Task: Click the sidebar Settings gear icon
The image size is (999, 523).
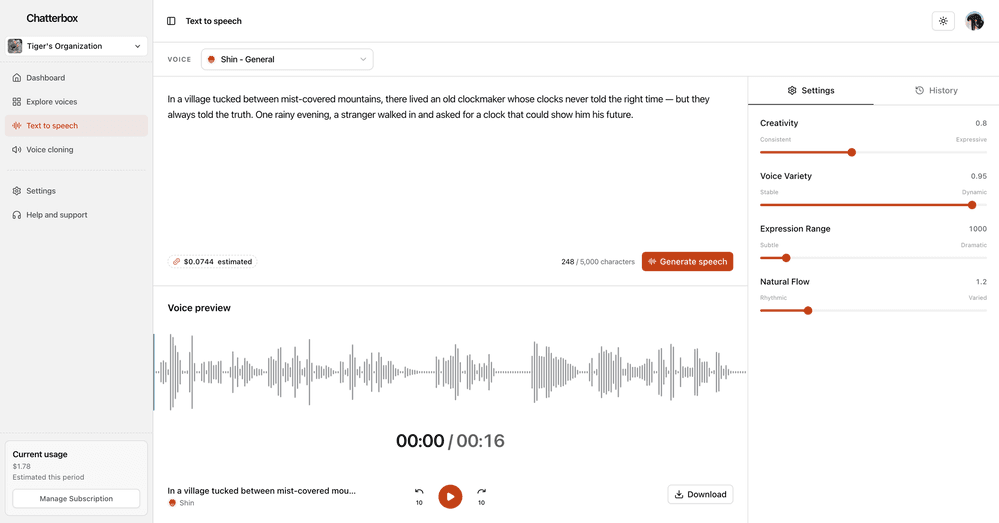Action: [x=17, y=191]
